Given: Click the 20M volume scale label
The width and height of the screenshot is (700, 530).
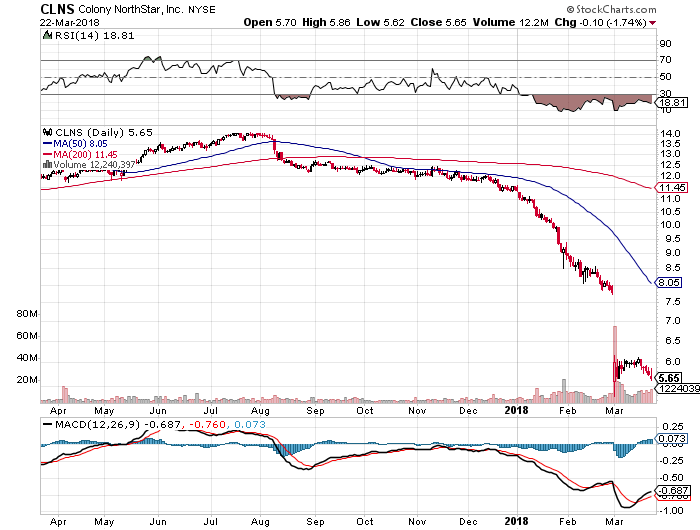Looking at the screenshot, I should click(x=27, y=380).
